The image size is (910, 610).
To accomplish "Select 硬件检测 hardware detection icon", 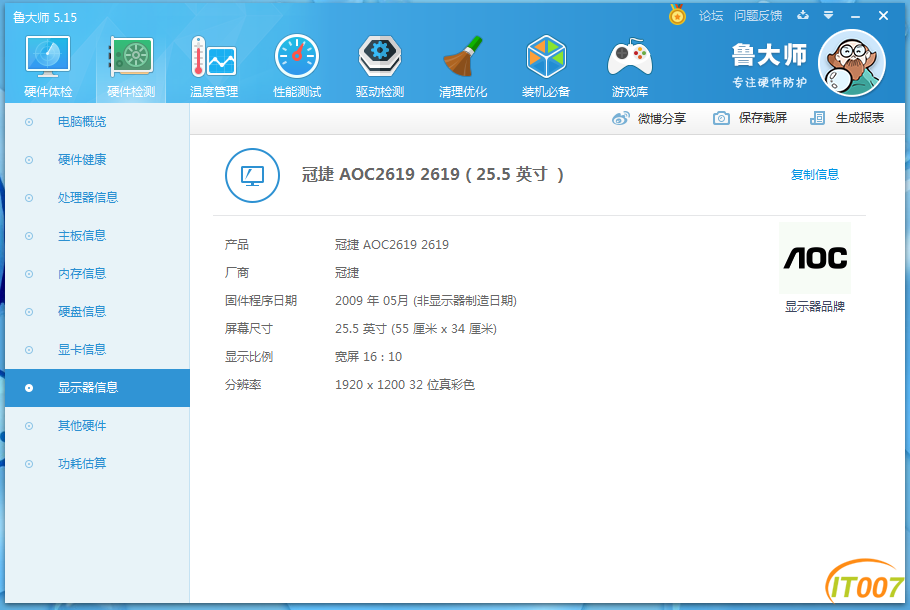I will pyautogui.click(x=131, y=57).
